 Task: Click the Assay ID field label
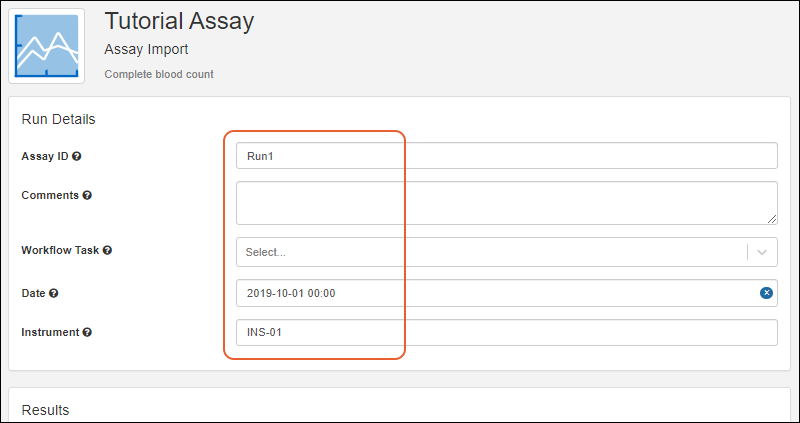tap(44, 156)
